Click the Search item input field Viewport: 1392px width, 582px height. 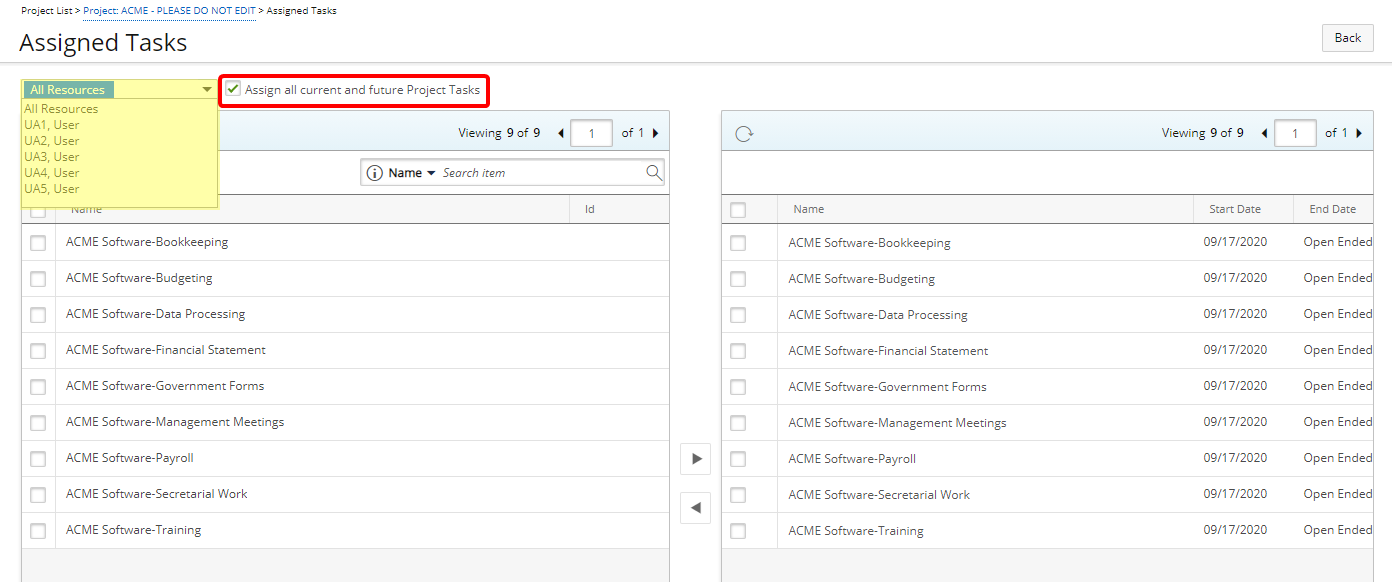point(540,173)
